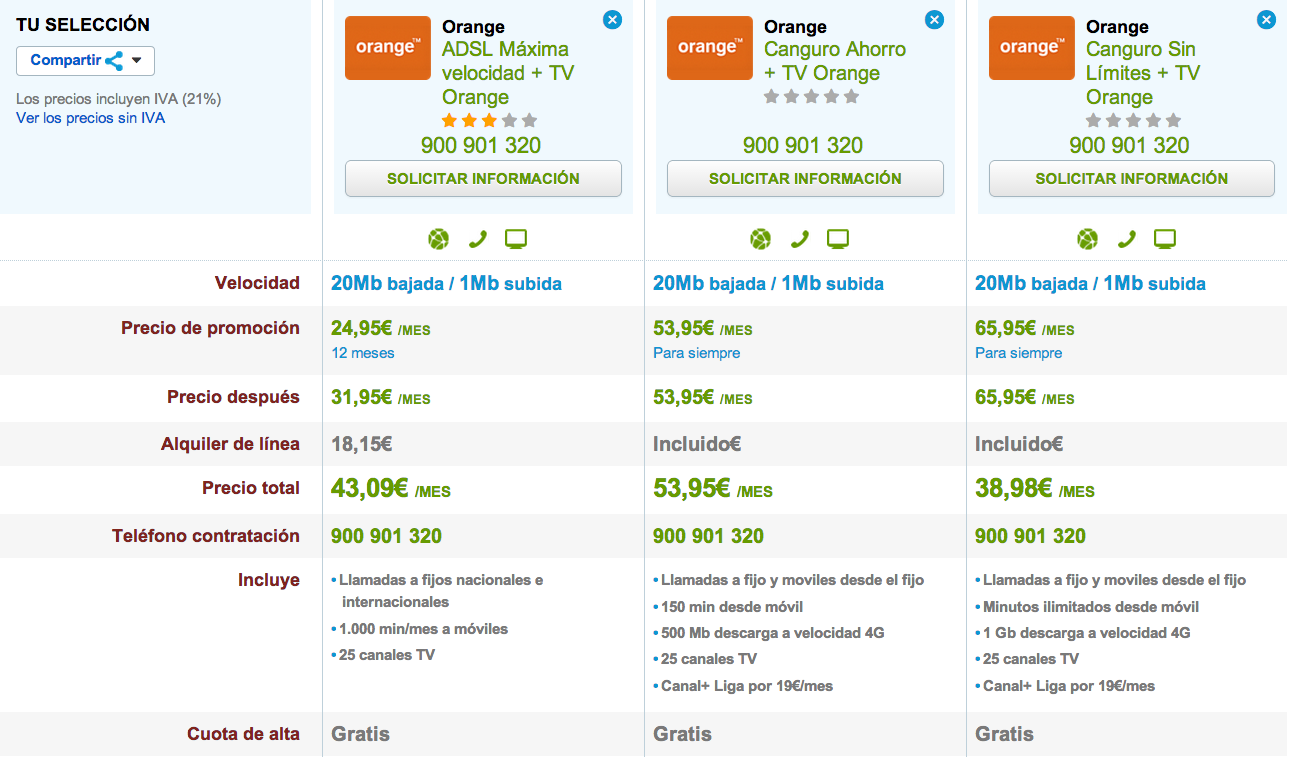Screen dimensions: 1290x757
Task: Open the Compartir share dropdown
Action: (85, 60)
